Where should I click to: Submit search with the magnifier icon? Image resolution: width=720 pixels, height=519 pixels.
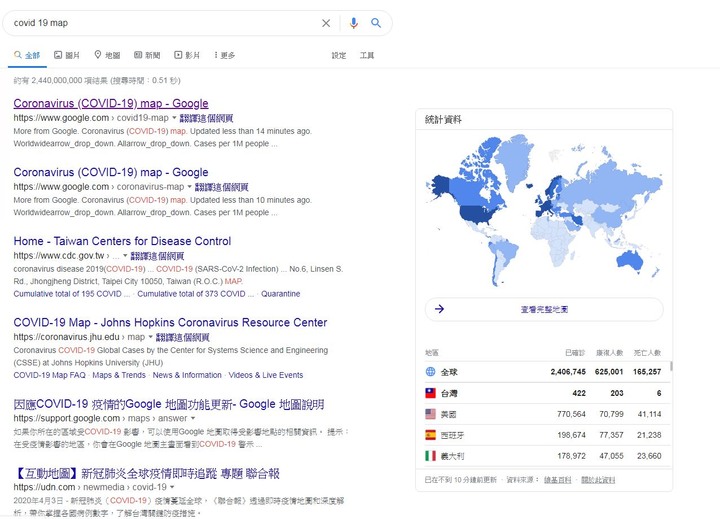(376, 23)
